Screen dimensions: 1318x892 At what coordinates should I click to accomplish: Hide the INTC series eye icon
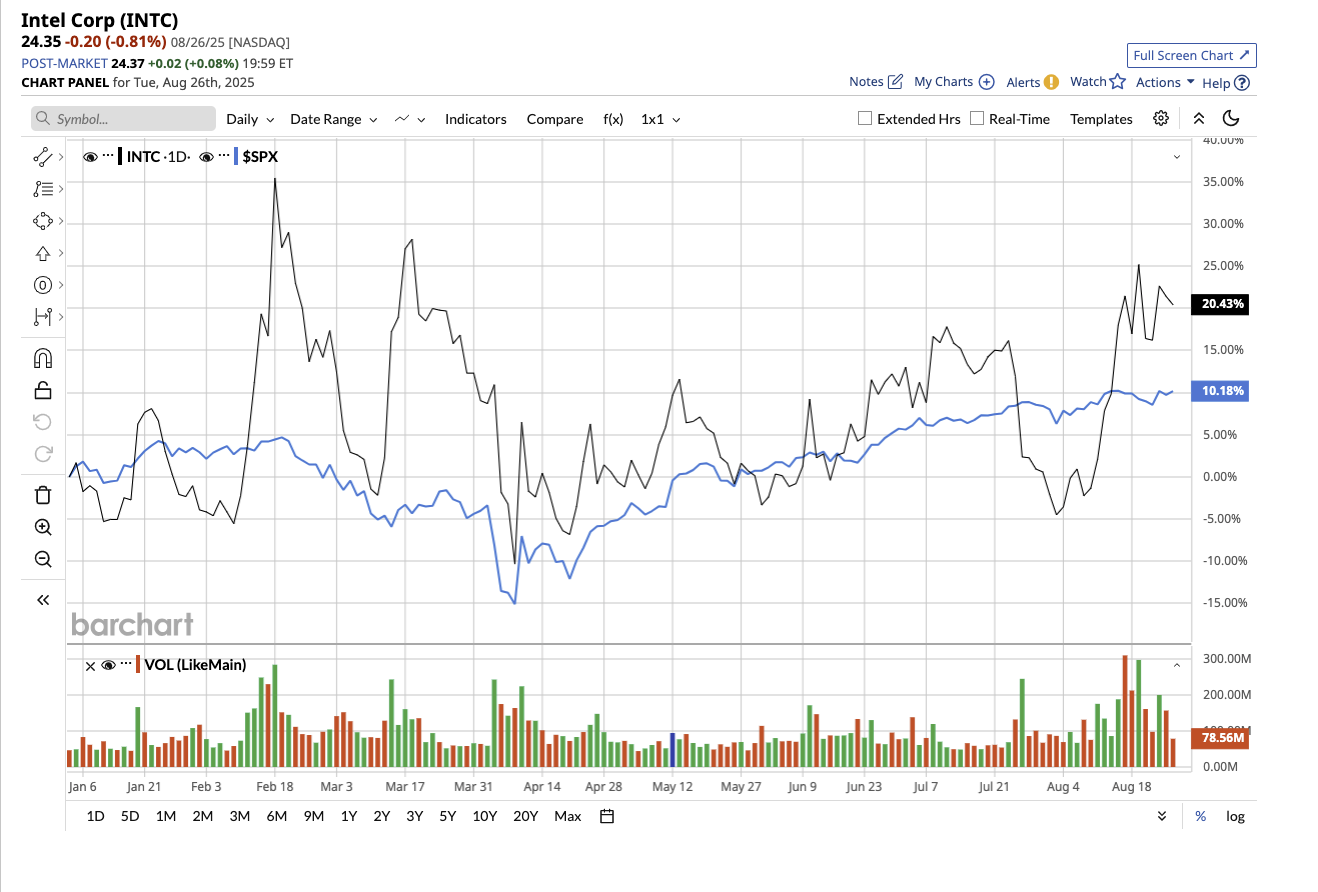click(90, 156)
